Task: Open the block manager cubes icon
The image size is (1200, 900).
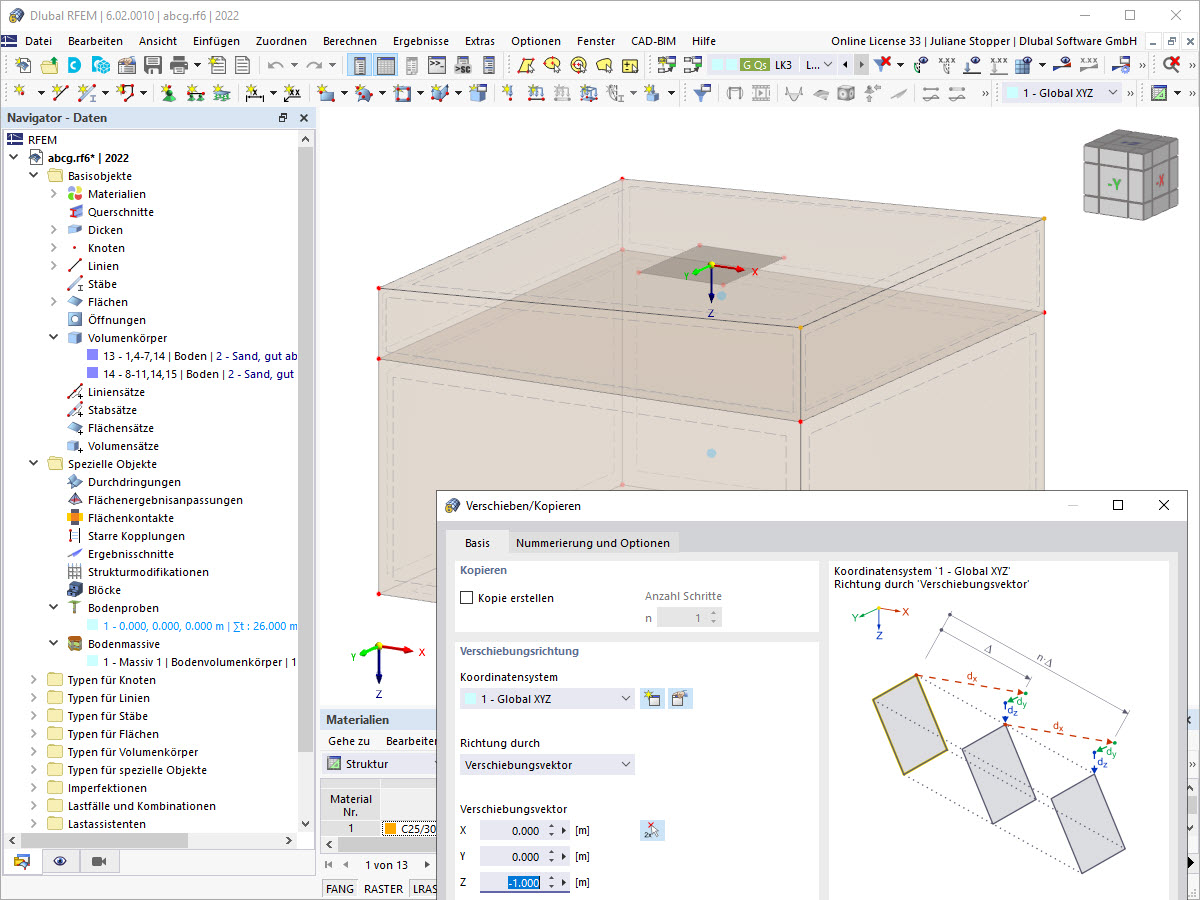Action: [x=101, y=65]
